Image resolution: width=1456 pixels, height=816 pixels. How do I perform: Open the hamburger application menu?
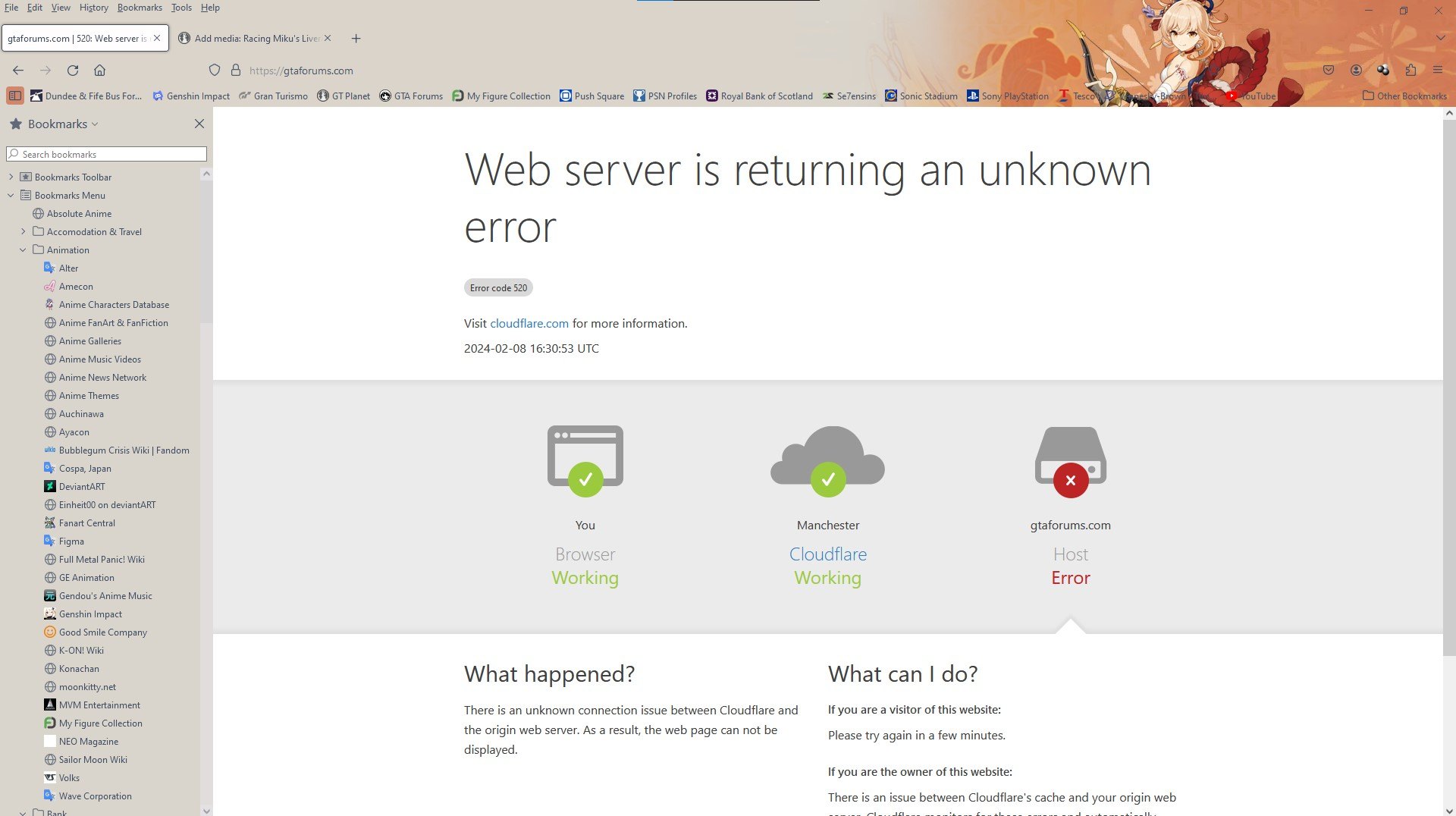click(1438, 70)
